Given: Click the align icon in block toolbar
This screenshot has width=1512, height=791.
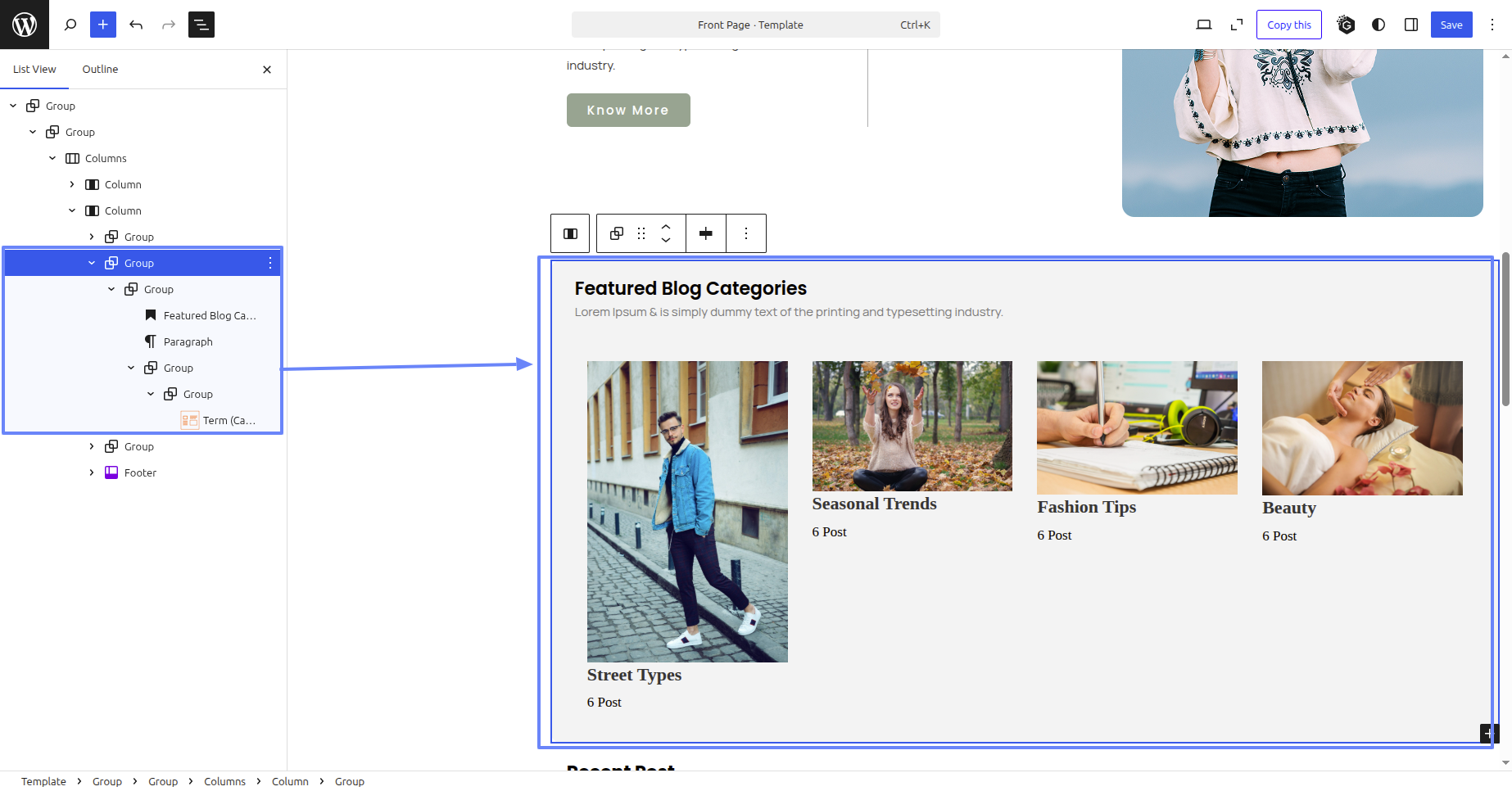Looking at the screenshot, I should (705, 233).
